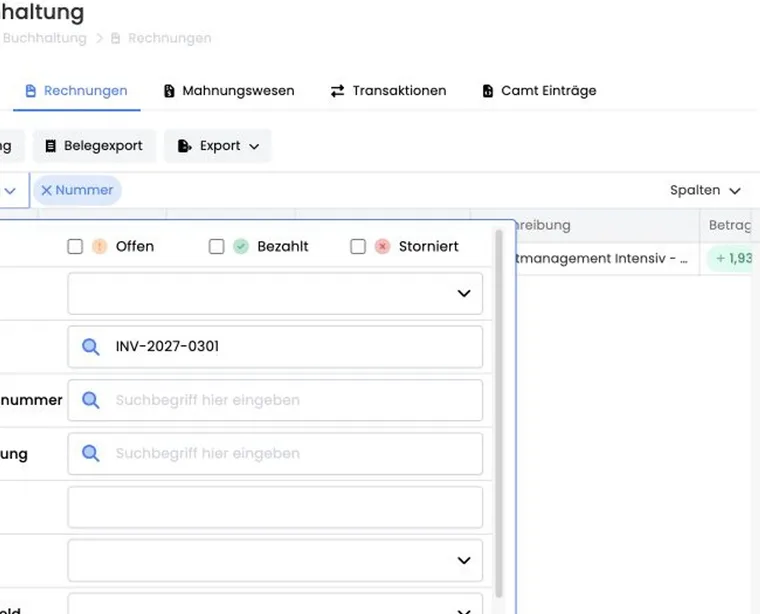Click the Export chevron arrow
Image resolution: width=760 pixels, height=614 pixels.
254,146
